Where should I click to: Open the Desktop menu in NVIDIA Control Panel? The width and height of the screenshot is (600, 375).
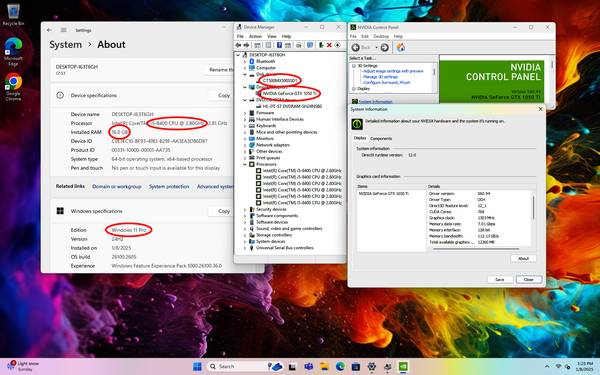(381, 36)
